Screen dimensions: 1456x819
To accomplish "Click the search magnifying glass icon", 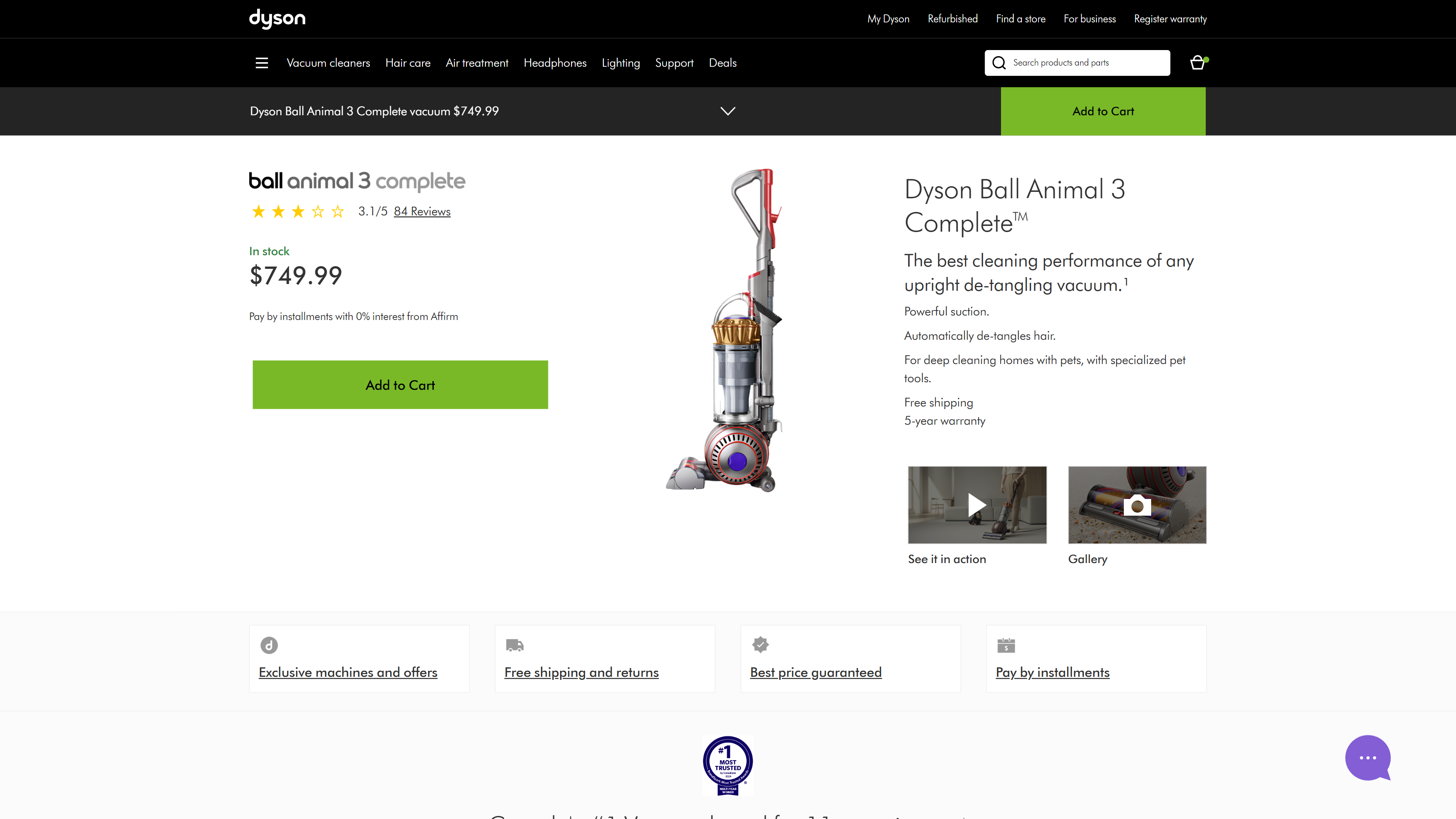I will [x=998, y=62].
